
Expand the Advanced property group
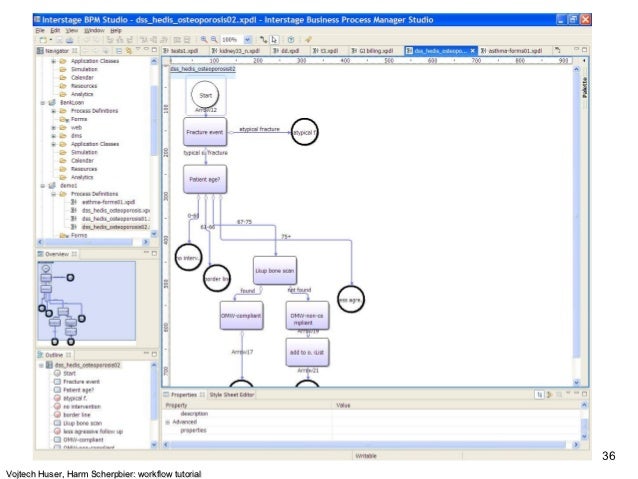167,422
